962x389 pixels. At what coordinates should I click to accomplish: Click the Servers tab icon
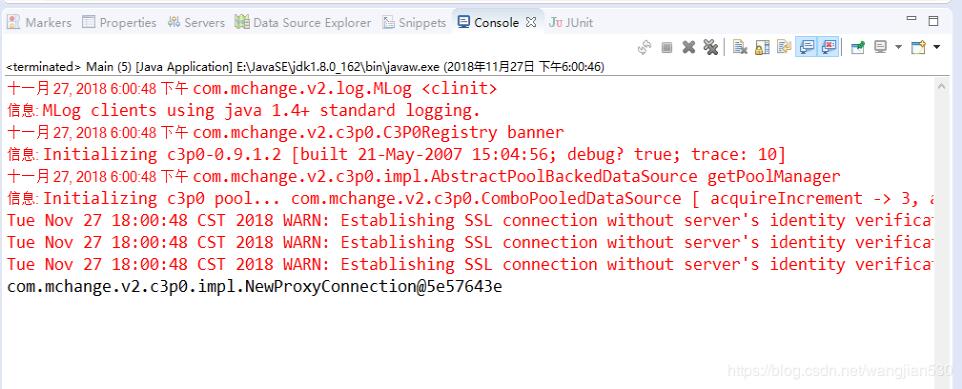coord(174,22)
